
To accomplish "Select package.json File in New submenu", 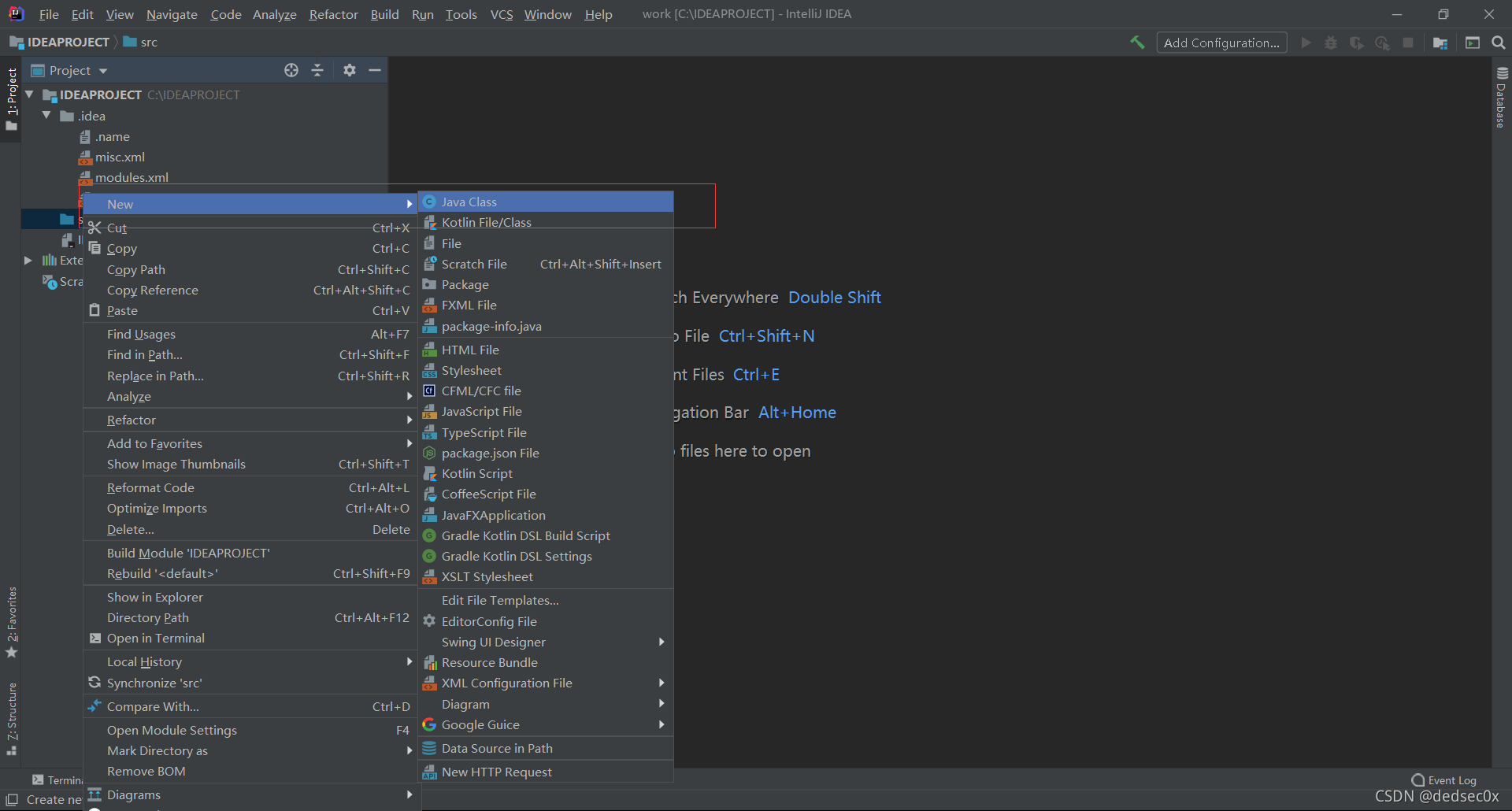I will point(546,453).
